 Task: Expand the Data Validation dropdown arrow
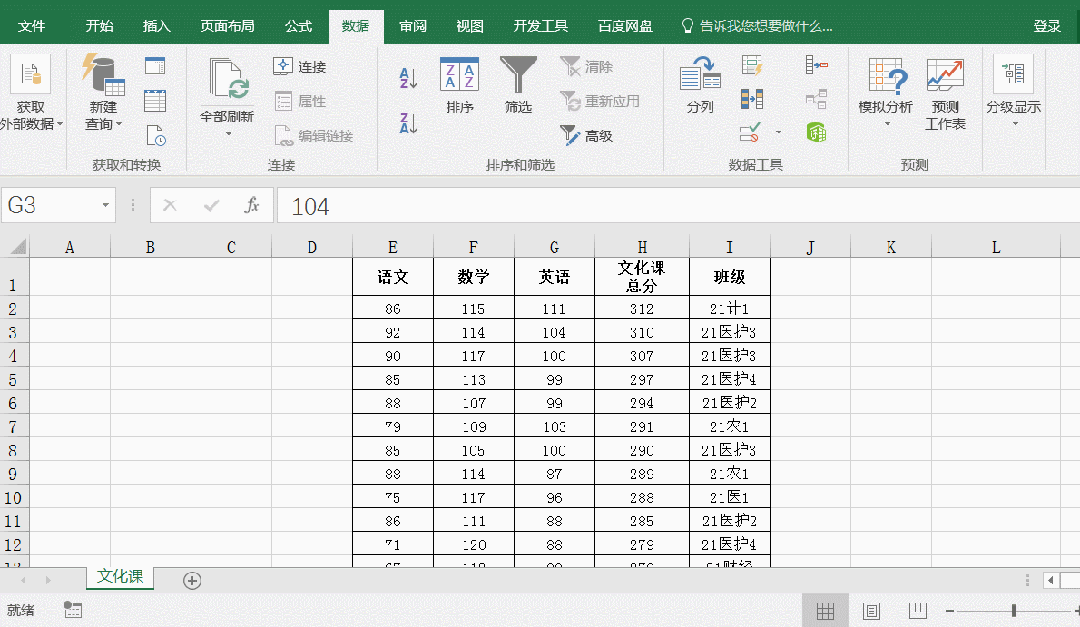click(778, 132)
